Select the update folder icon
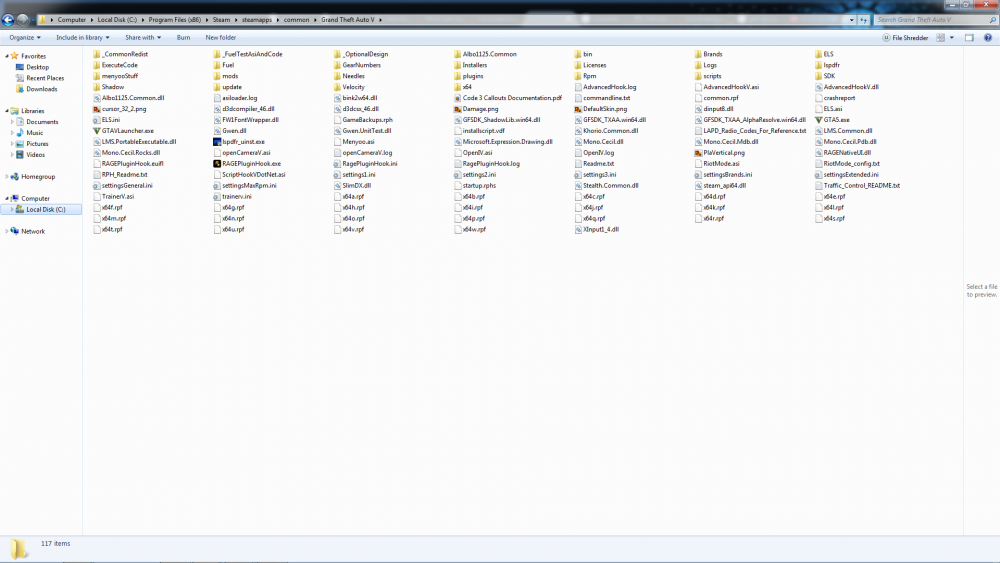Image resolution: width=1000 pixels, height=563 pixels. pos(217,87)
